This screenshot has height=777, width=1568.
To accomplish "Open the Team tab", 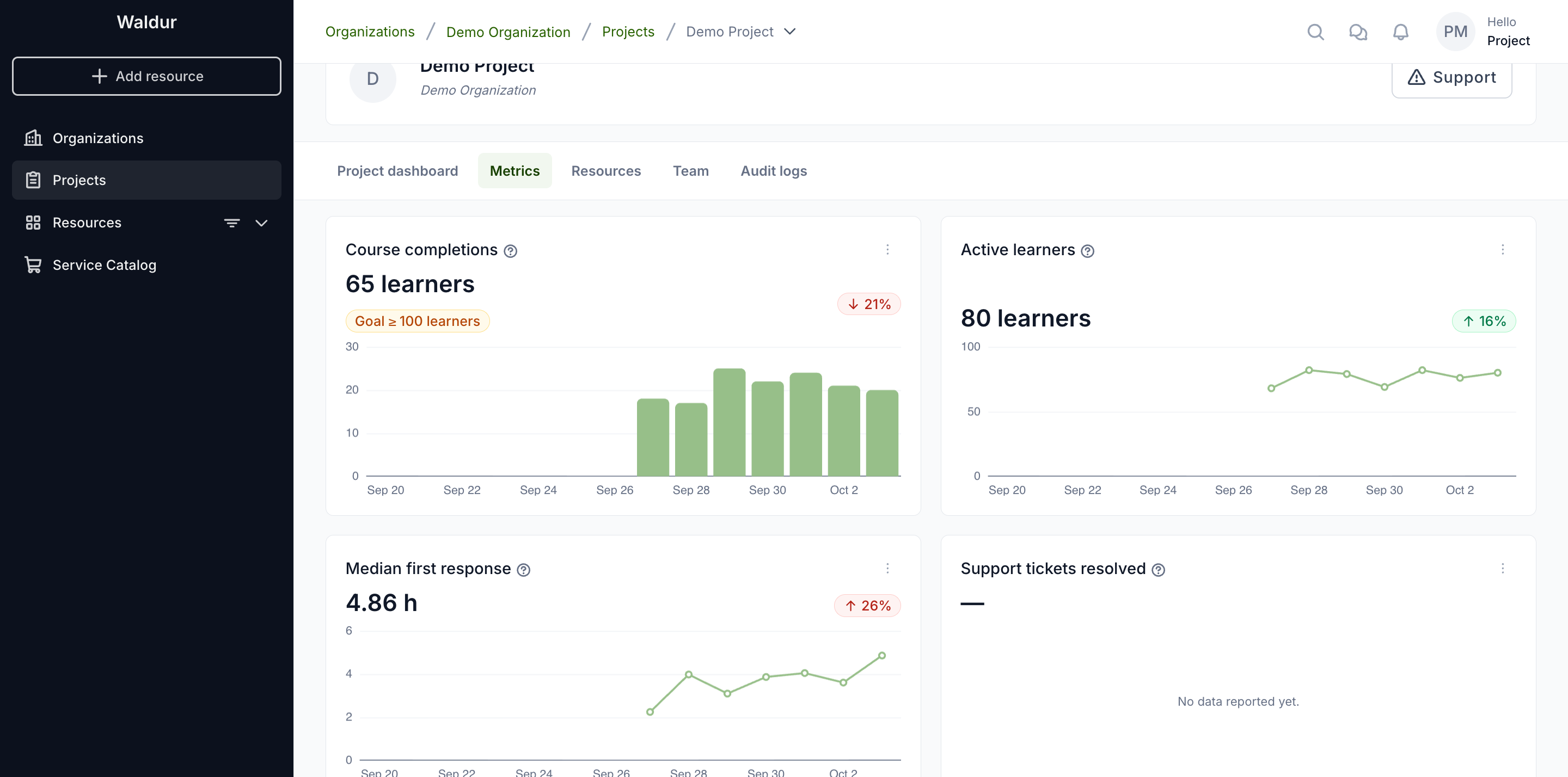I will click(690, 171).
